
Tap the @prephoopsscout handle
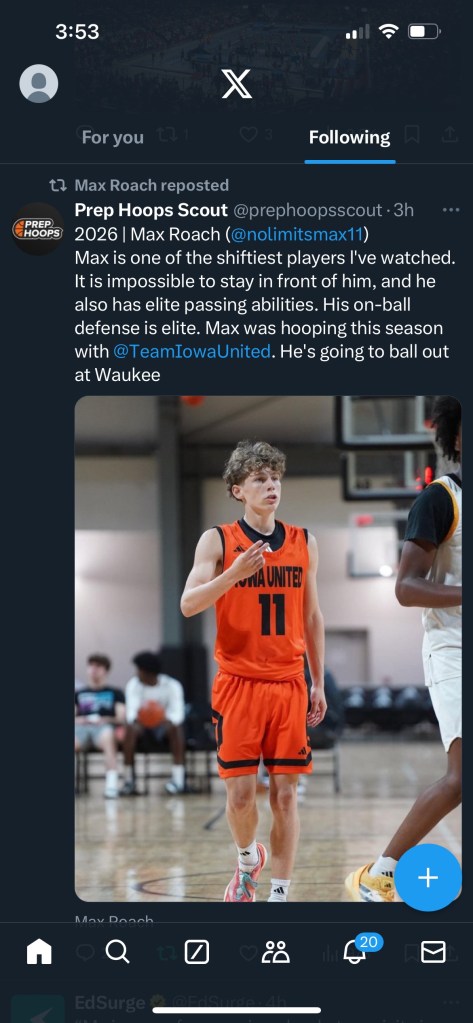[x=307, y=210]
